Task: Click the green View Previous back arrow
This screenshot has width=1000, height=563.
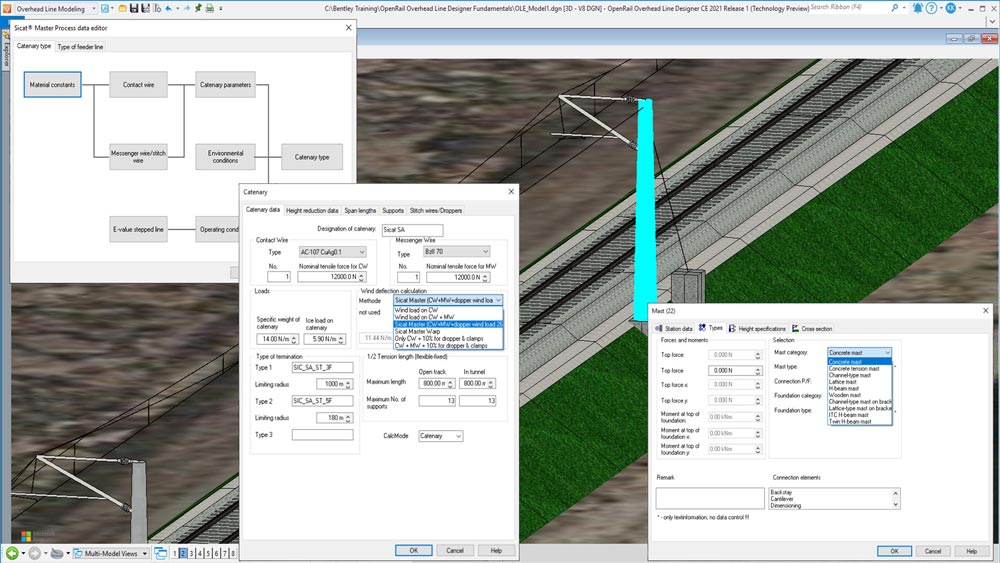Action: [12, 553]
